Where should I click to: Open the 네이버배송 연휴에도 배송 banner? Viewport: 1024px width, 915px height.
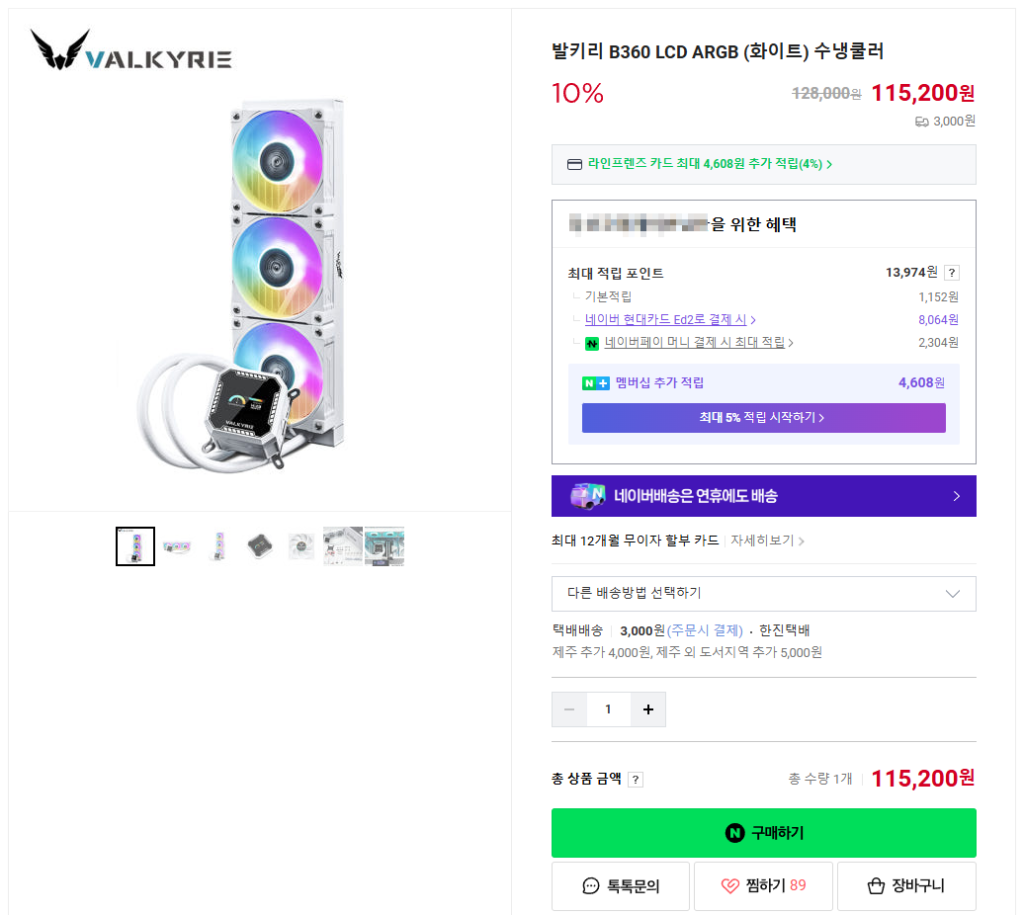click(763, 496)
